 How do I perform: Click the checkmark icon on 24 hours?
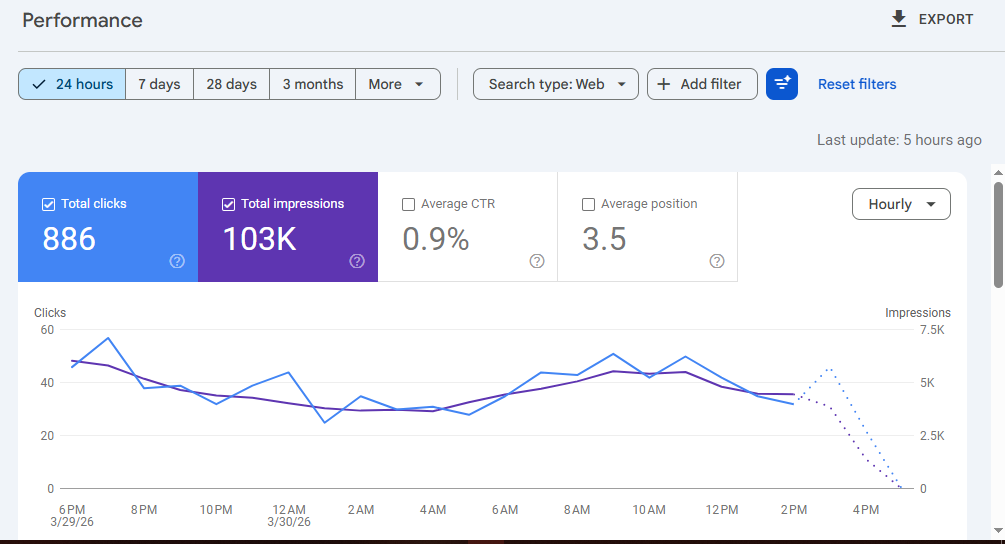click(39, 84)
